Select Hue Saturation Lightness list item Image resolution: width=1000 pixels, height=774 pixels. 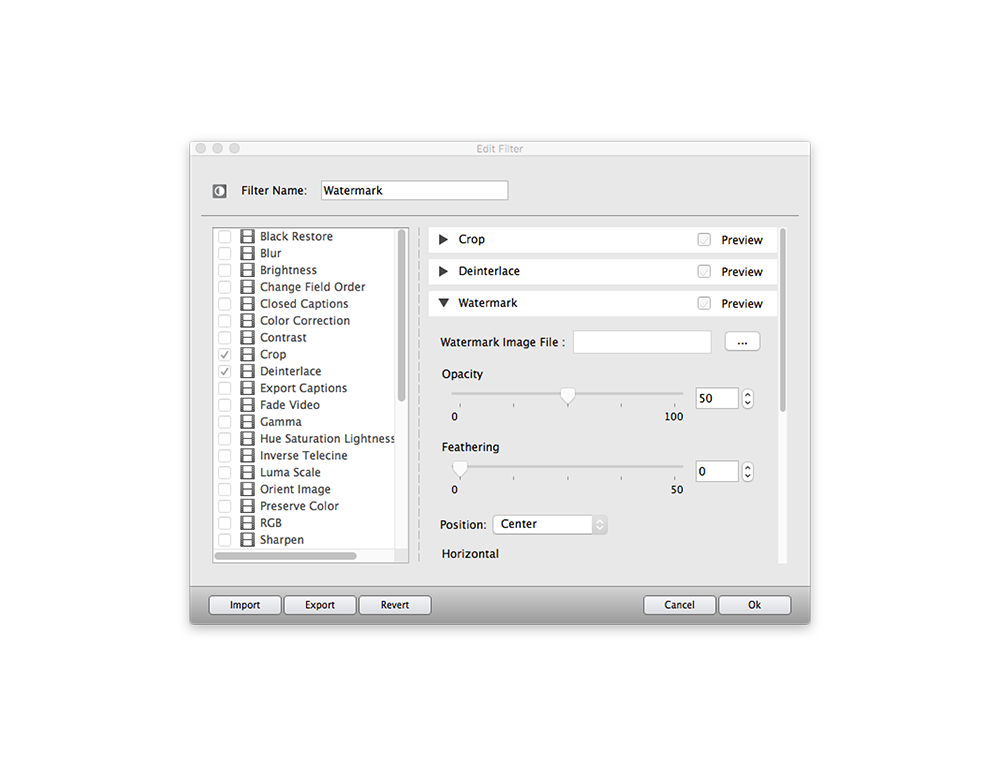click(327, 439)
